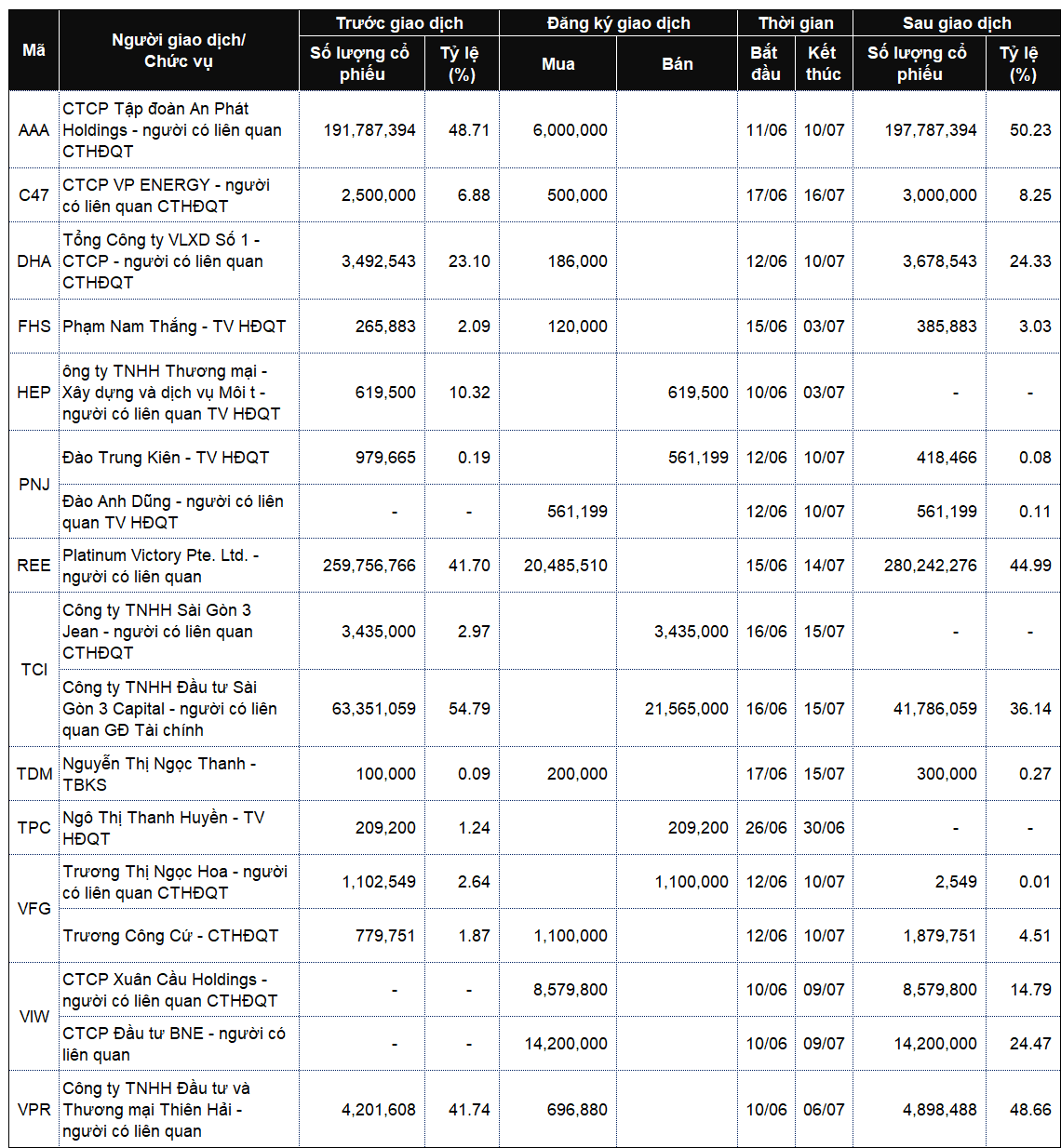Click the 'Mua' column subheader
Viewport: 1061px width, 1148px height.
click(x=558, y=63)
